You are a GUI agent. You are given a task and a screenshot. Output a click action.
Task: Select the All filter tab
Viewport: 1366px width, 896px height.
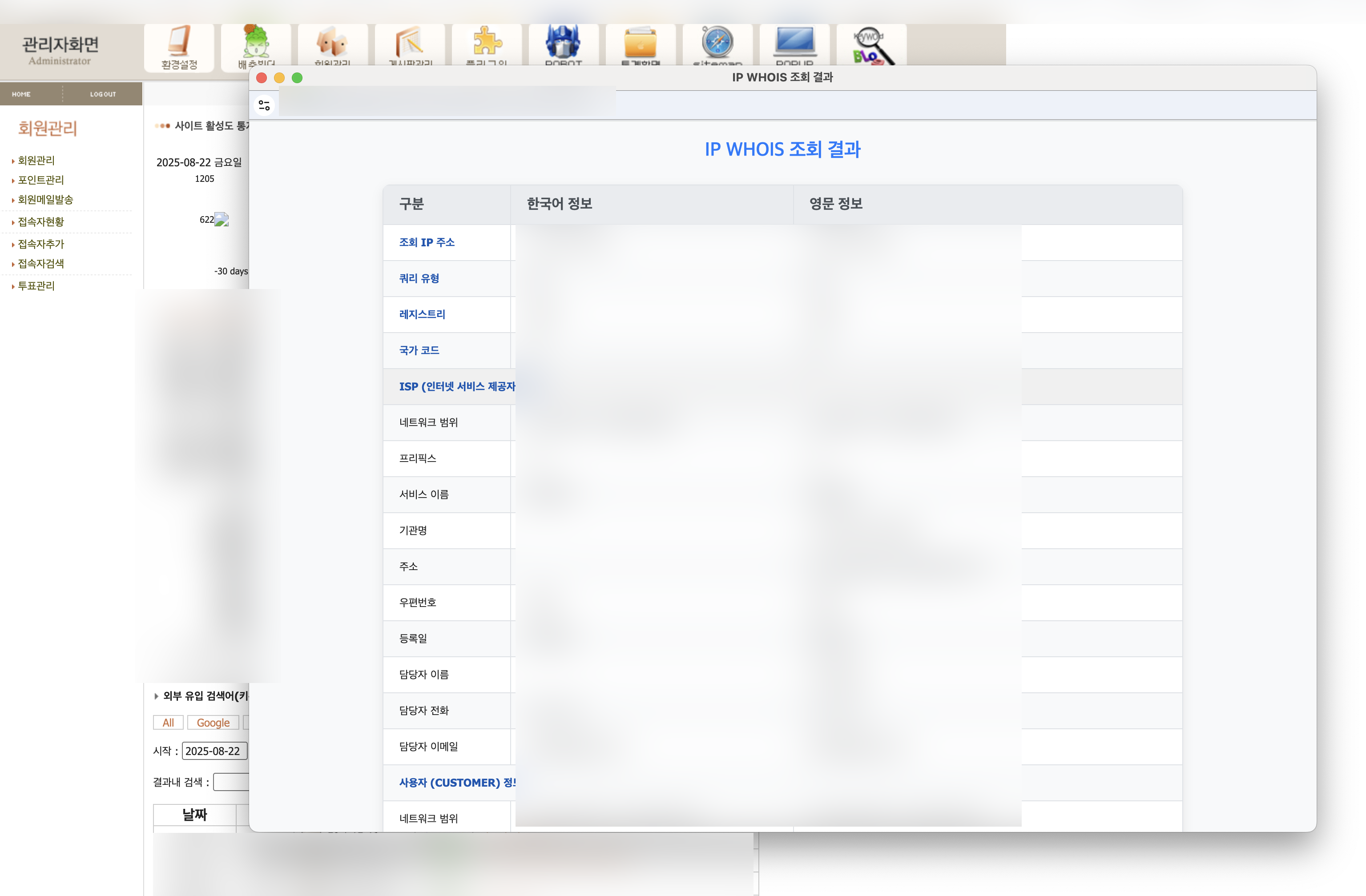click(168, 723)
